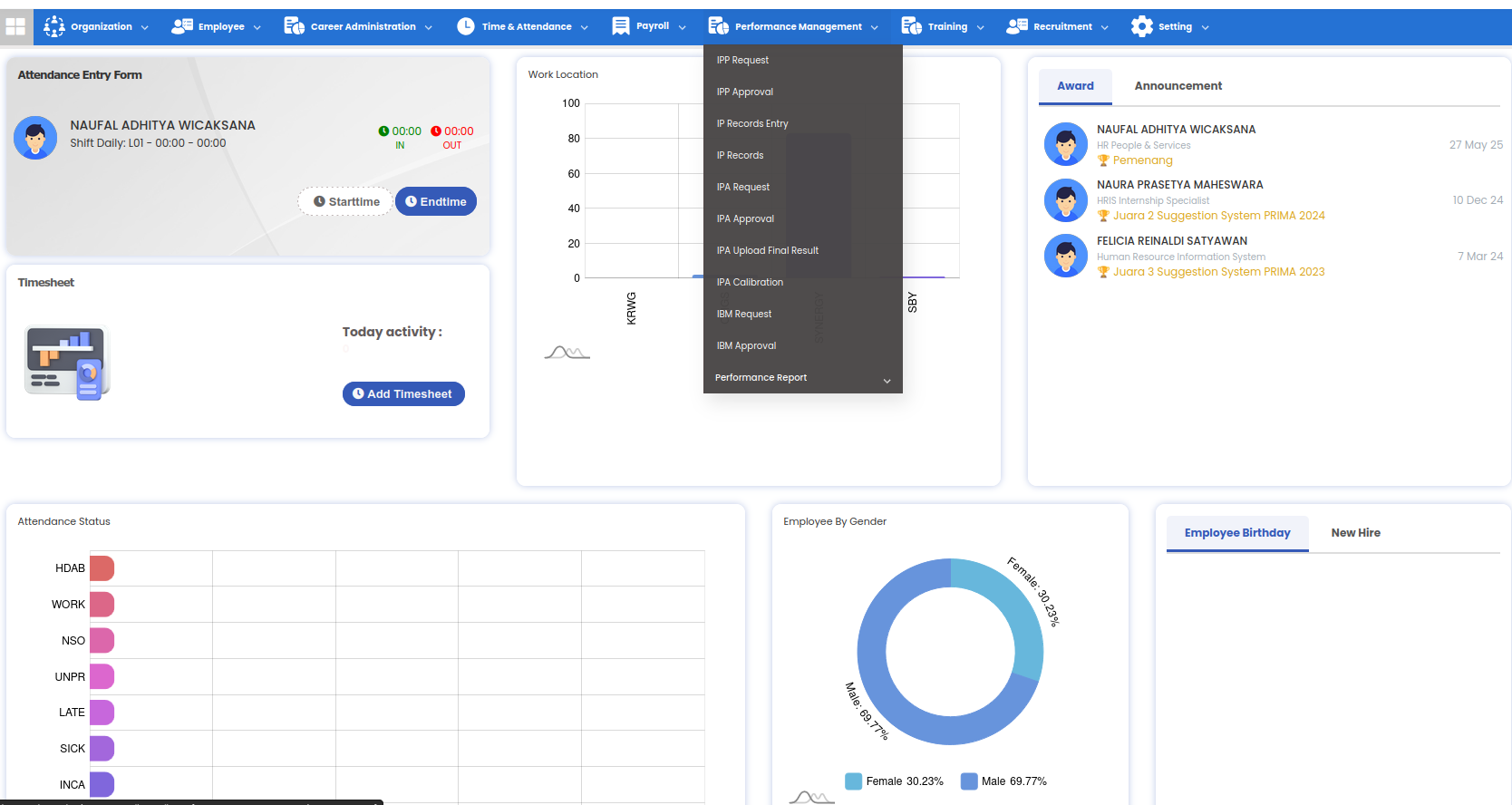Viewport: 1512px width, 805px height.
Task: Click the Payroll receipt icon
Action: [621, 26]
